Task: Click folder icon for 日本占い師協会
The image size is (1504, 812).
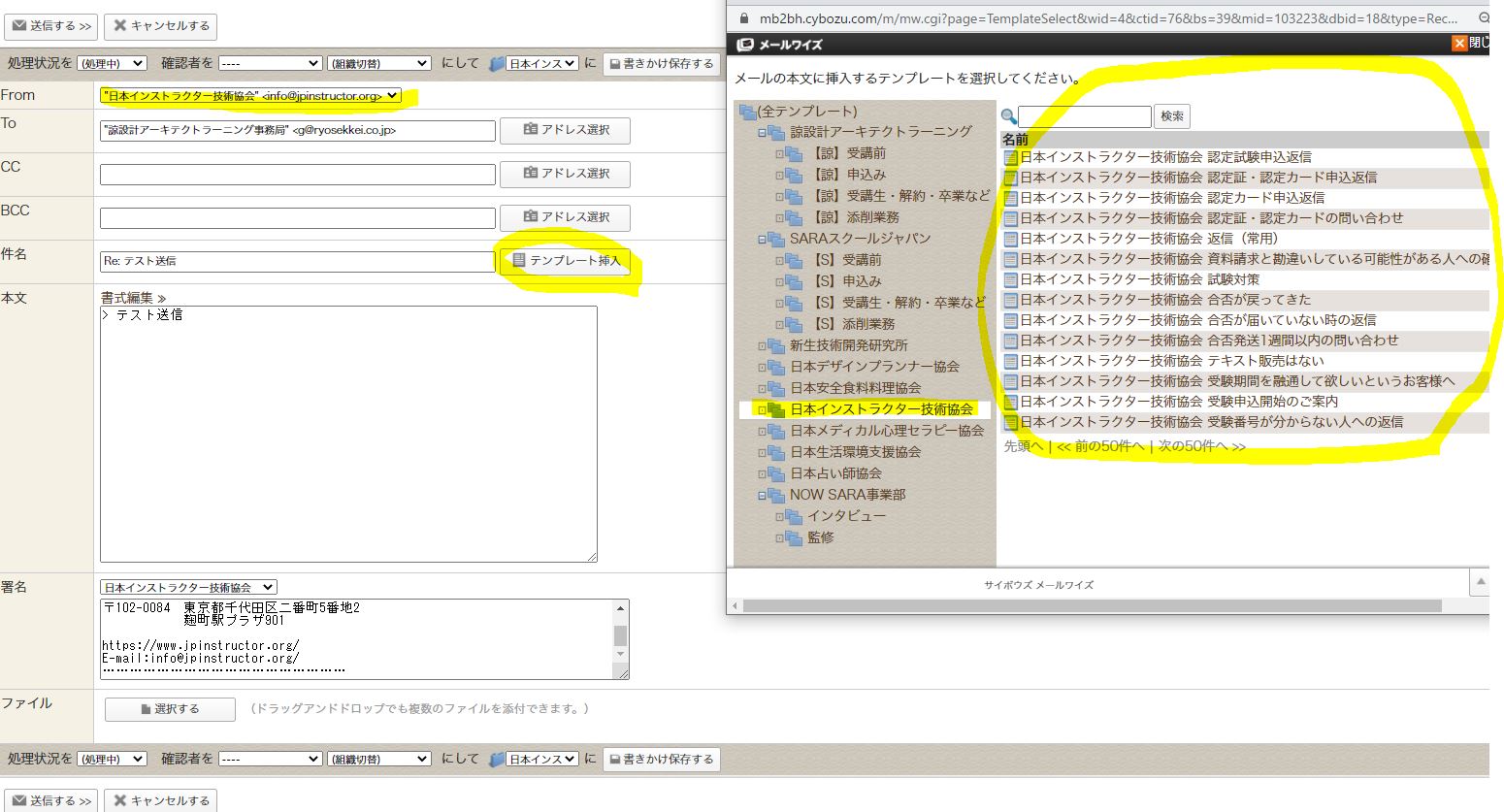Action: pos(776,473)
